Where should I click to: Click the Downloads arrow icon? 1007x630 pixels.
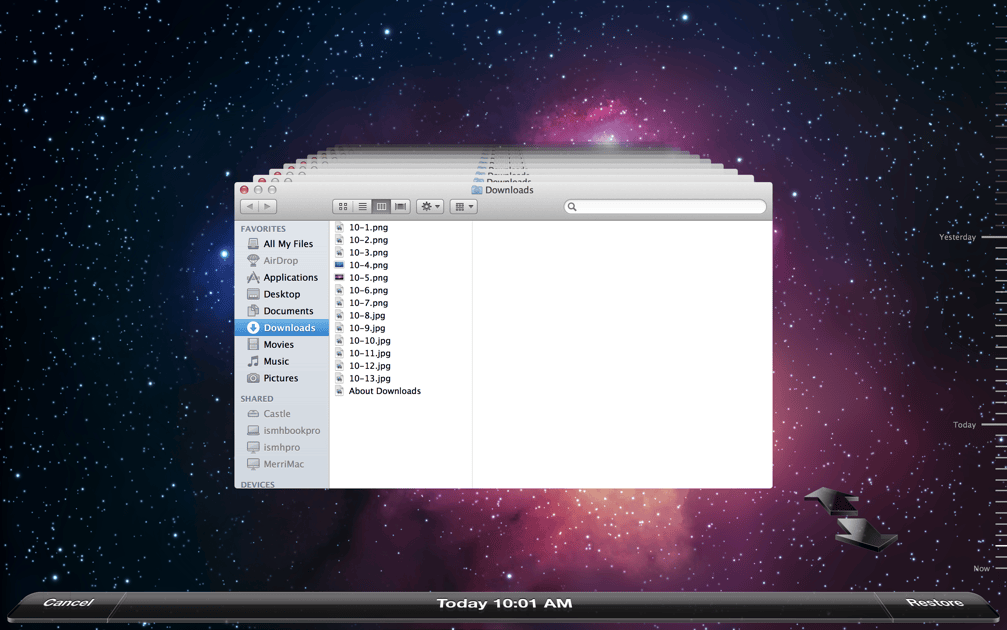point(254,328)
